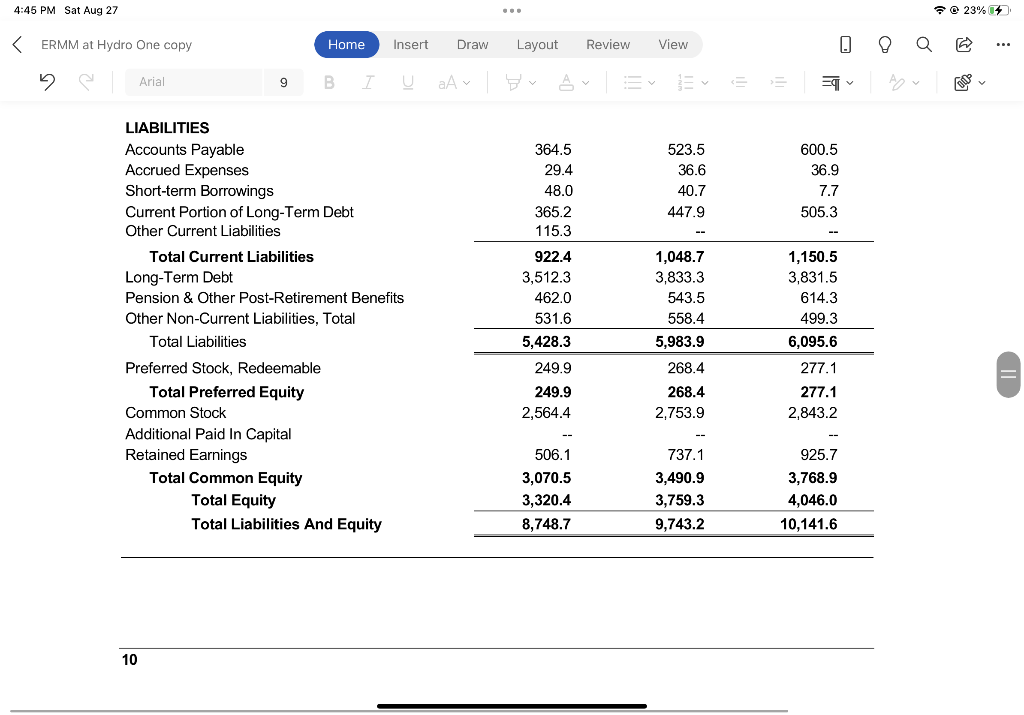Select the Redo icon
This screenshot has height=715, width=1024.
(88, 82)
